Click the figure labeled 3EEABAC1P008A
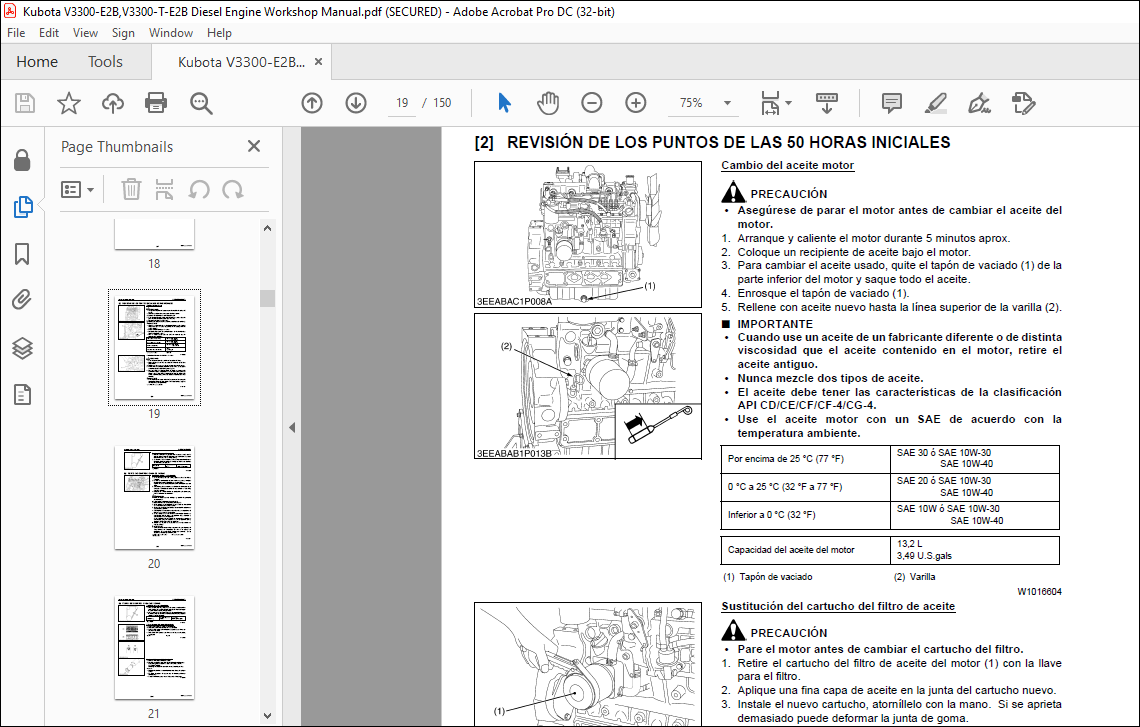The height and width of the screenshot is (727, 1140). click(x=587, y=234)
